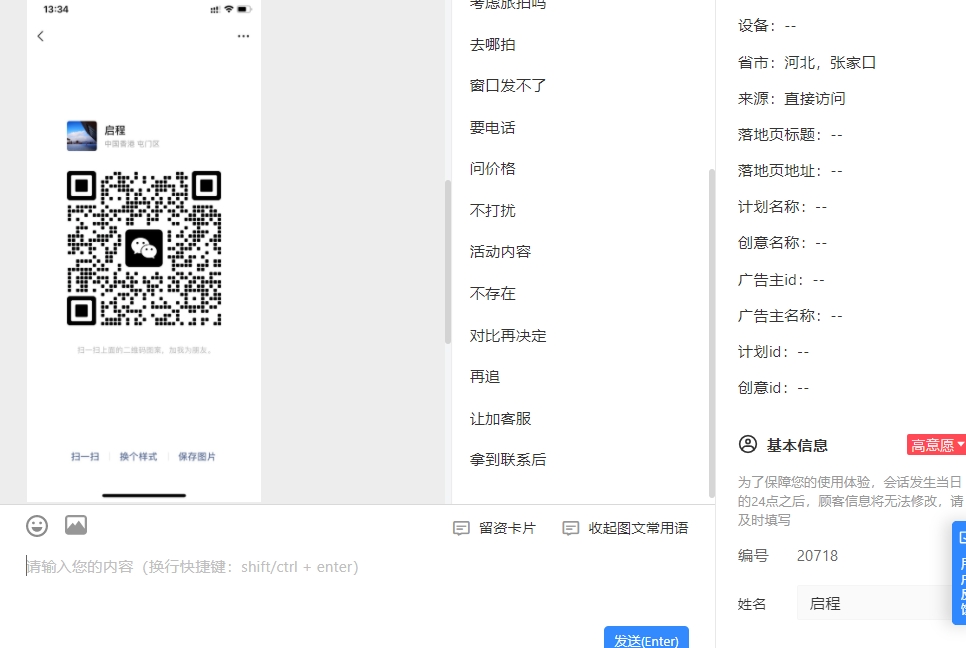Click the 计划id row
This screenshot has width=966, height=648.
[774, 352]
